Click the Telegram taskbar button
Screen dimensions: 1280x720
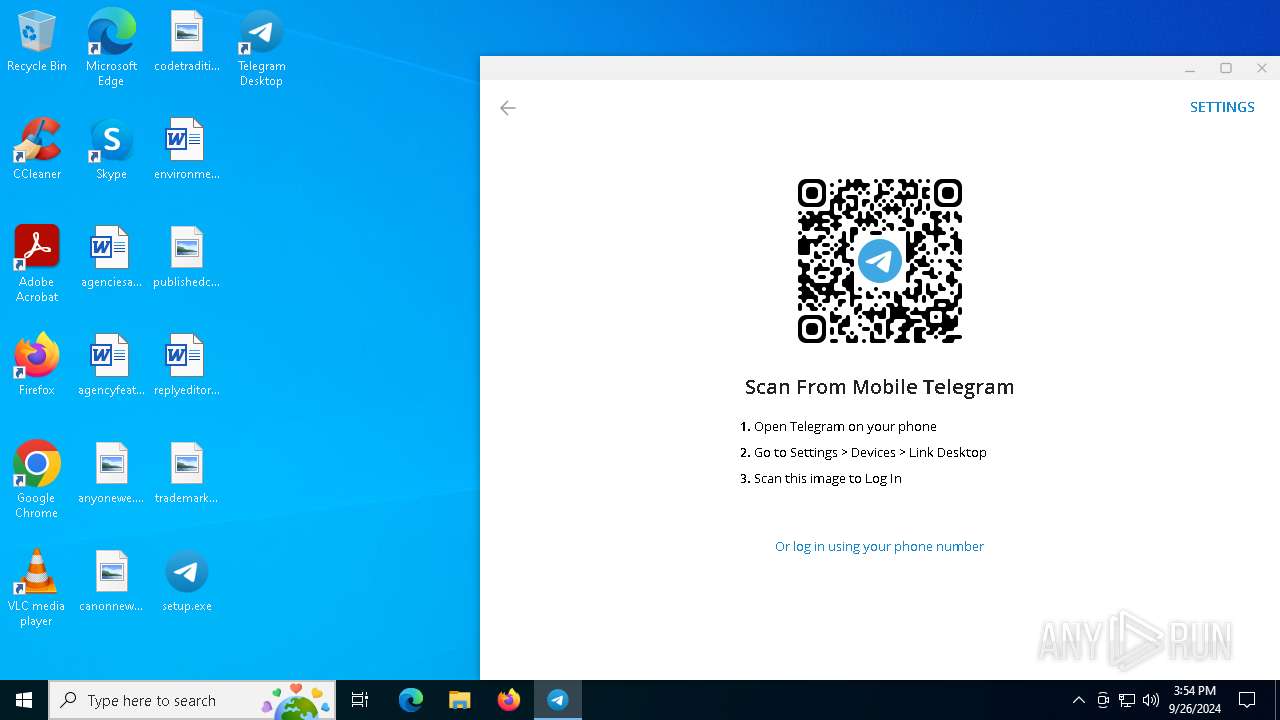click(558, 700)
